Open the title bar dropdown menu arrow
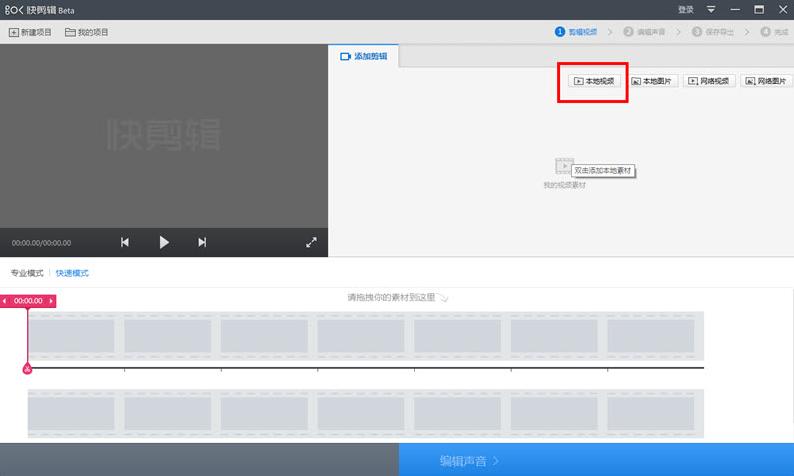The image size is (794, 476). (711, 9)
